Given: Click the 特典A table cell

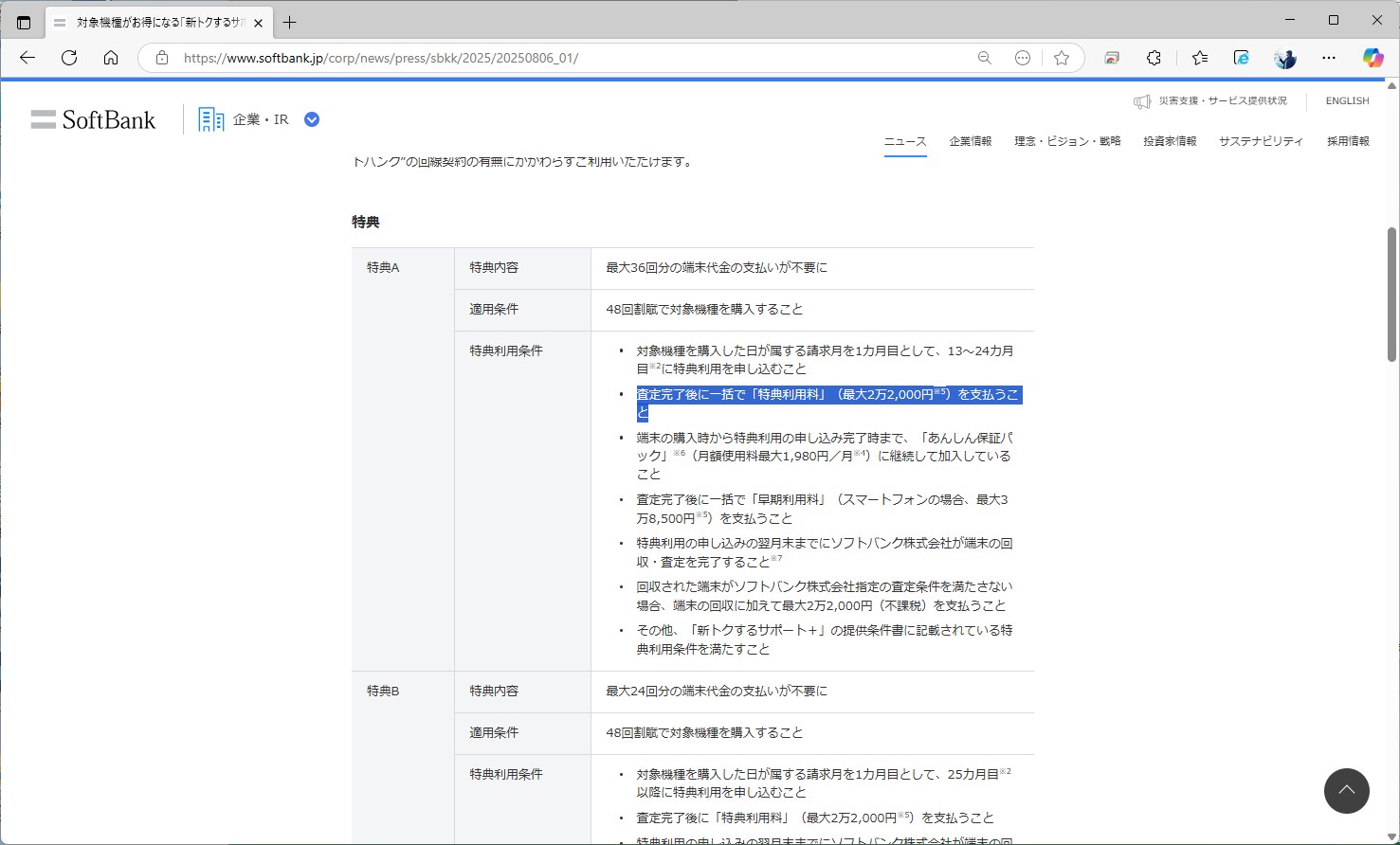Looking at the screenshot, I should (403, 459).
